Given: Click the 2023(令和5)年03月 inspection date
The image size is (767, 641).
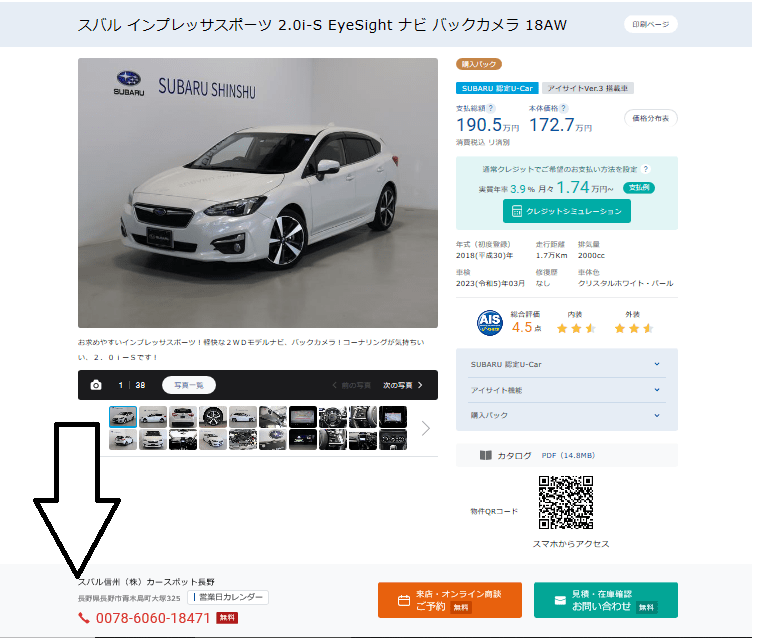Looking at the screenshot, I should [490, 284].
